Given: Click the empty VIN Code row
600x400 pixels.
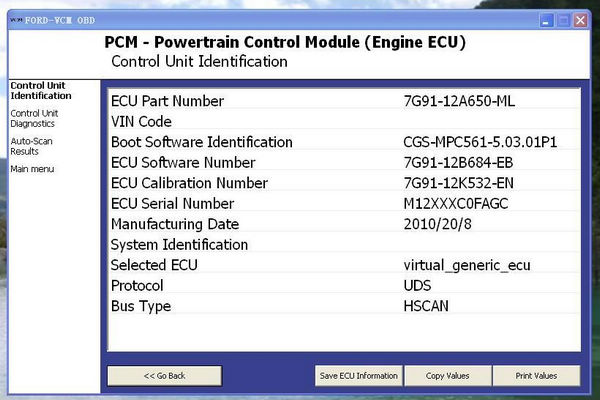Looking at the screenshot, I should 340,122.
